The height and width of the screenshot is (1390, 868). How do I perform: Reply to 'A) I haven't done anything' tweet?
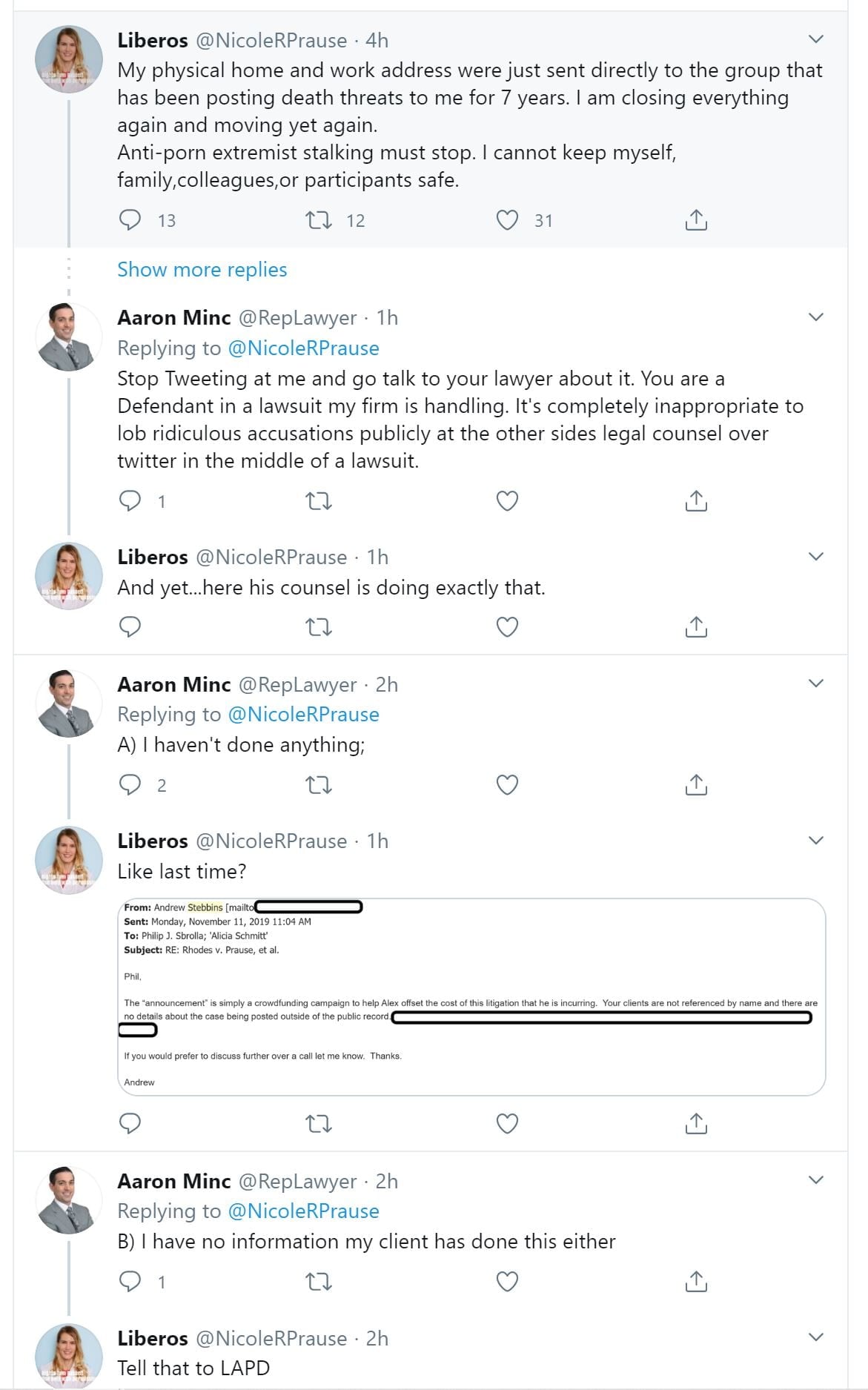pyautogui.click(x=130, y=784)
